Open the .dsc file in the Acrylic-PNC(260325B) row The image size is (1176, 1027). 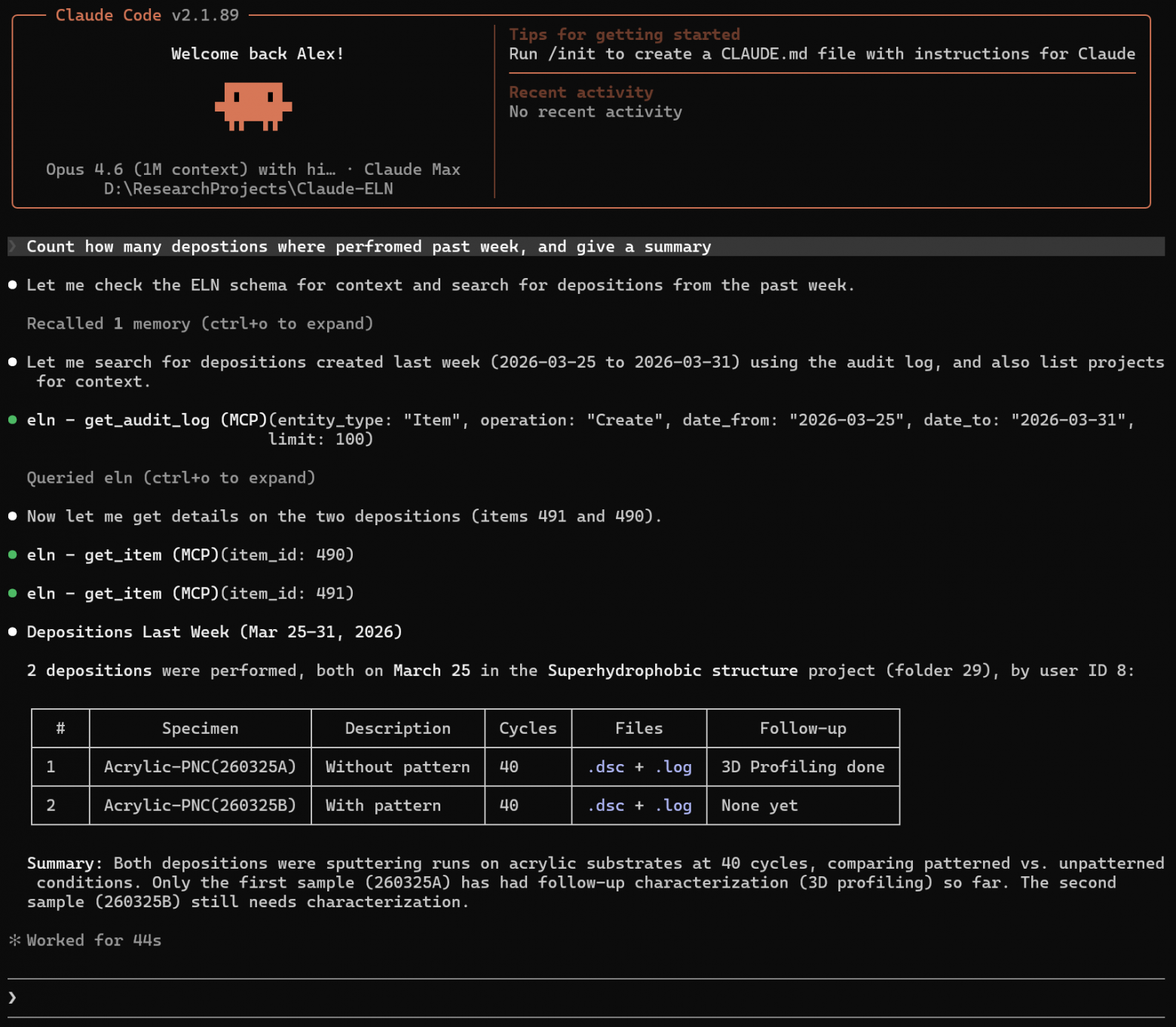(605, 805)
